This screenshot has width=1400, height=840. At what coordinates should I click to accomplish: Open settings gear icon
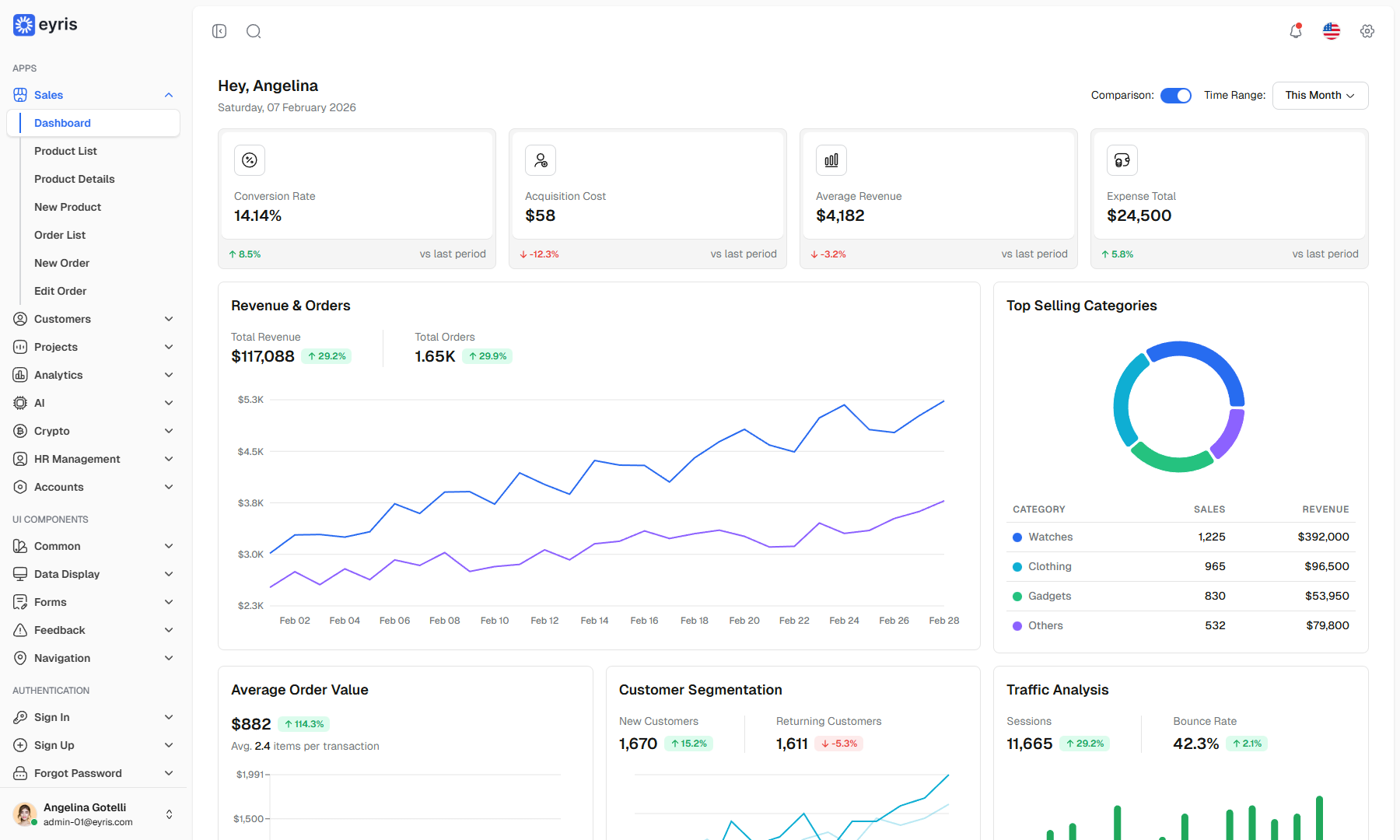(1367, 31)
